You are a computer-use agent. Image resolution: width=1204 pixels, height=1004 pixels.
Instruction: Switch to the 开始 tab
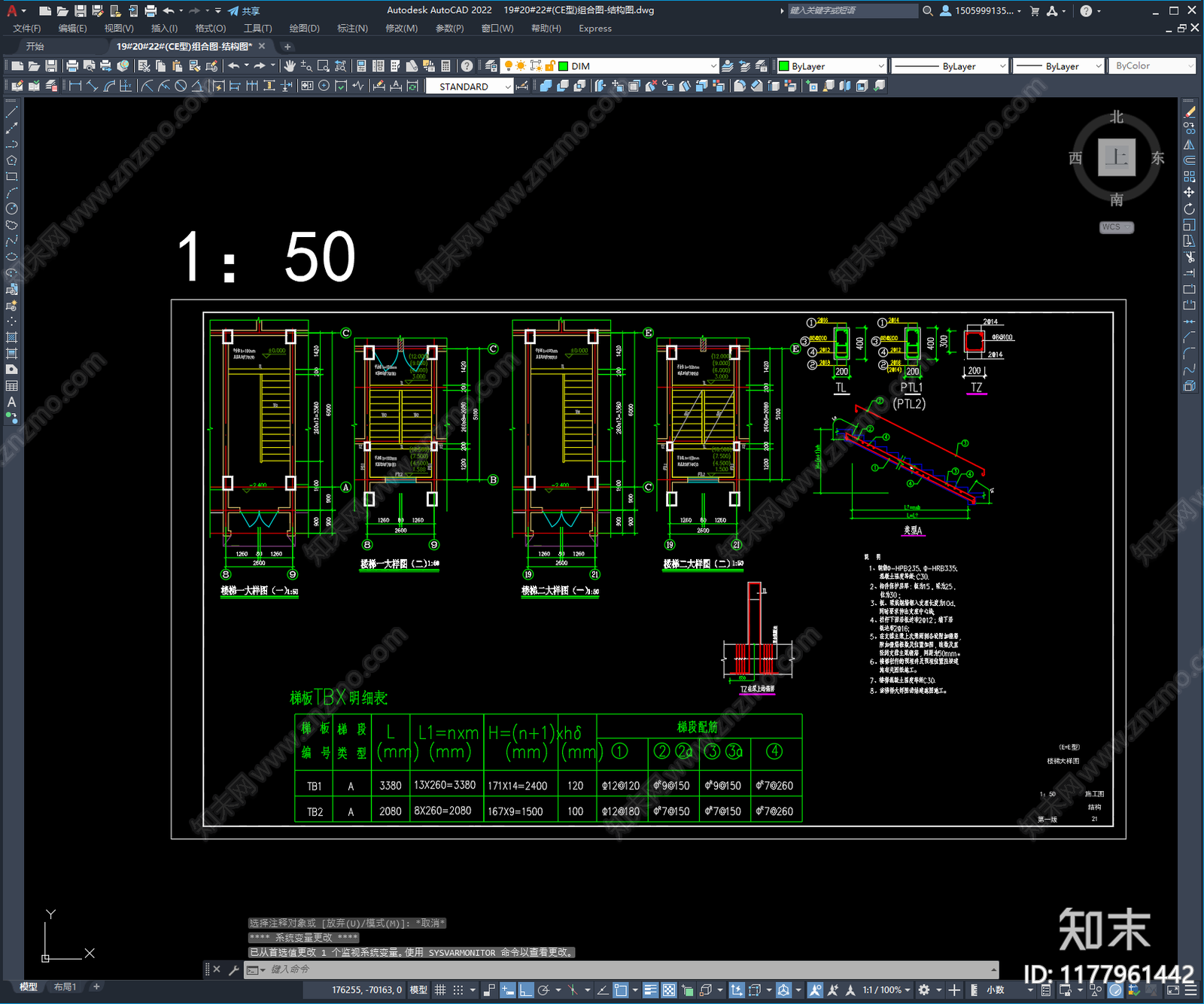tap(35, 47)
